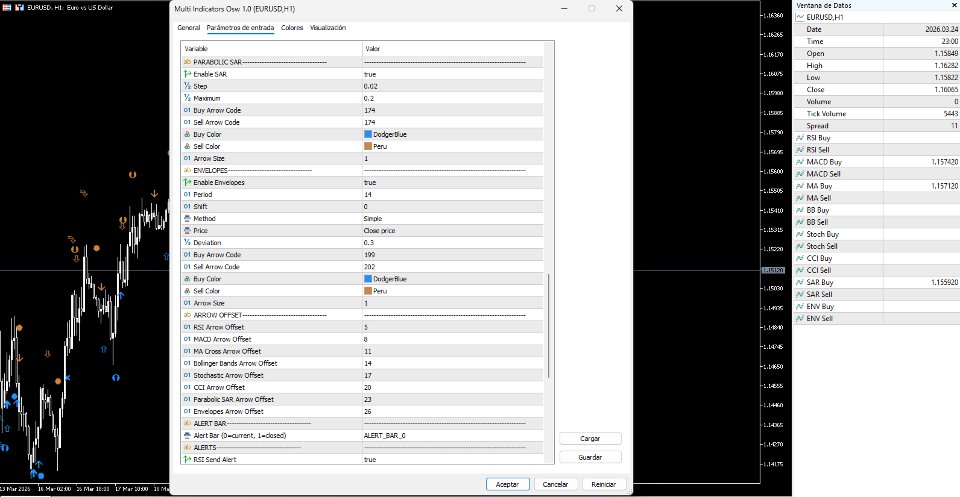
Task: Open the Price dropdown showing Close price
Action: pos(452,231)
